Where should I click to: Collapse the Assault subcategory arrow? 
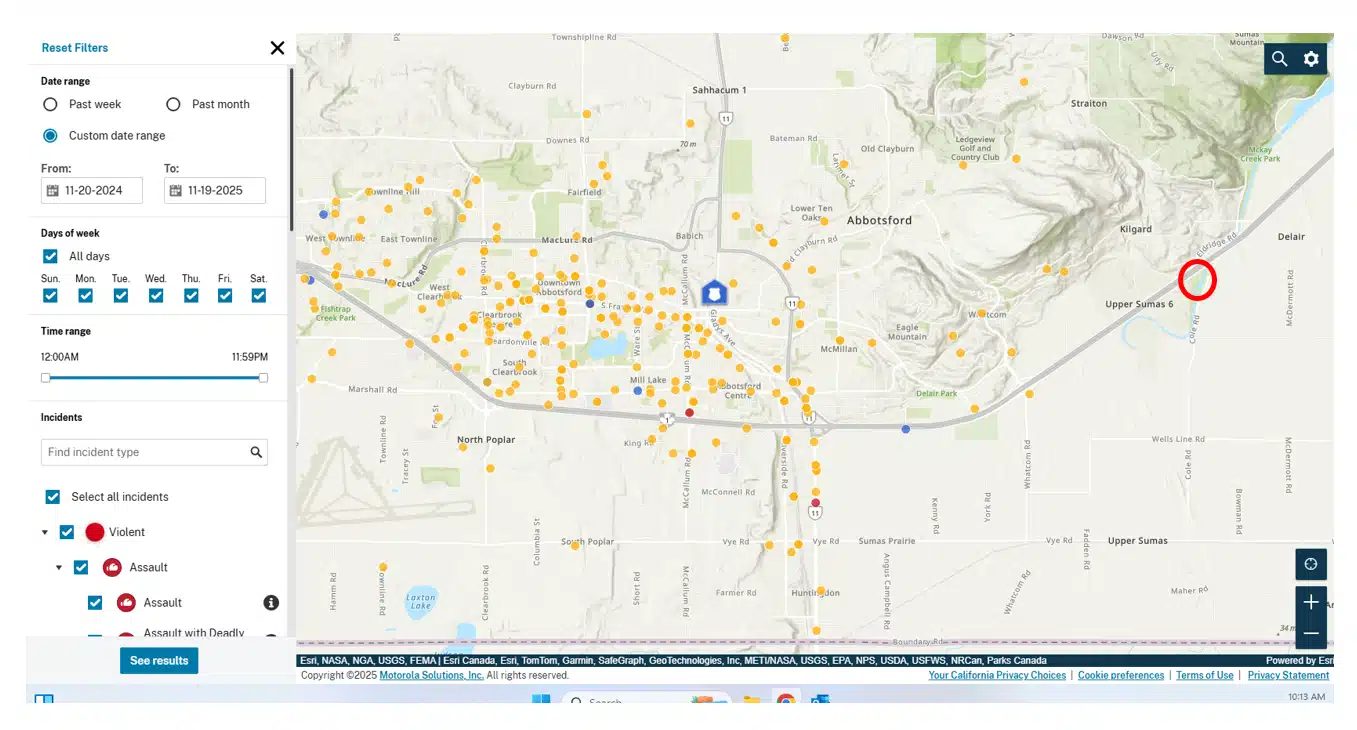tap(58, 567)
